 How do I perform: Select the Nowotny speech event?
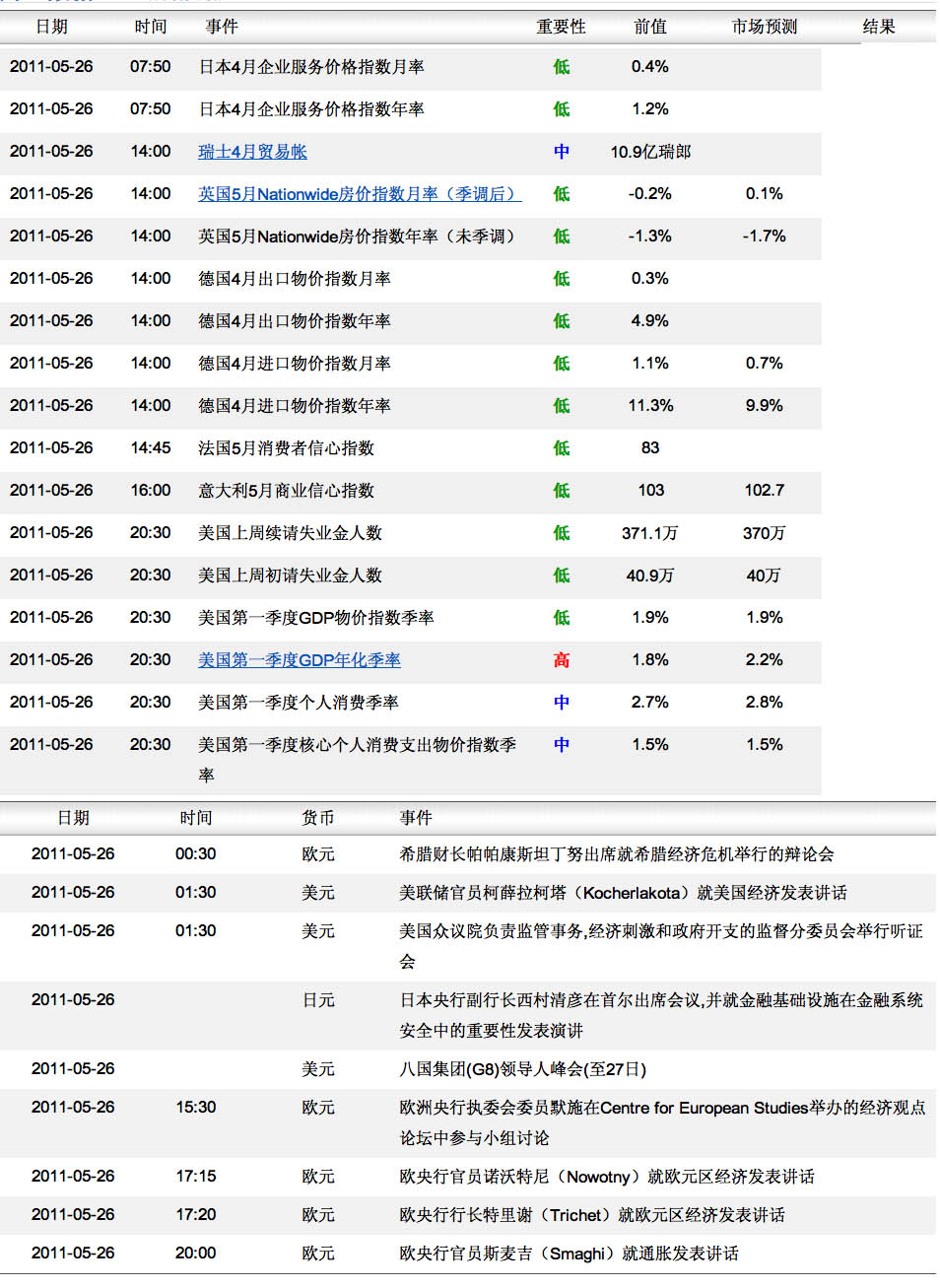(x=607, y=1177)
